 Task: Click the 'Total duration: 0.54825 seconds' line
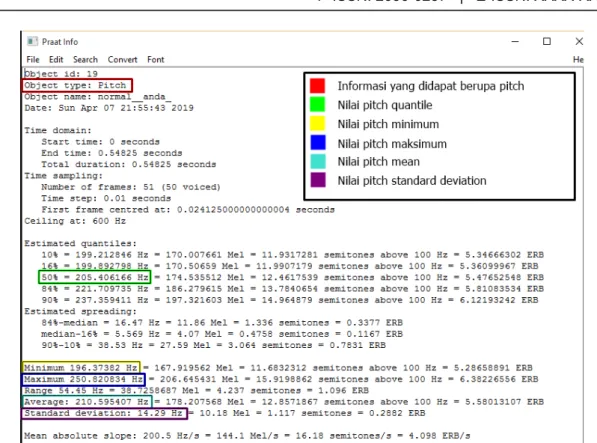coord(129,164)
